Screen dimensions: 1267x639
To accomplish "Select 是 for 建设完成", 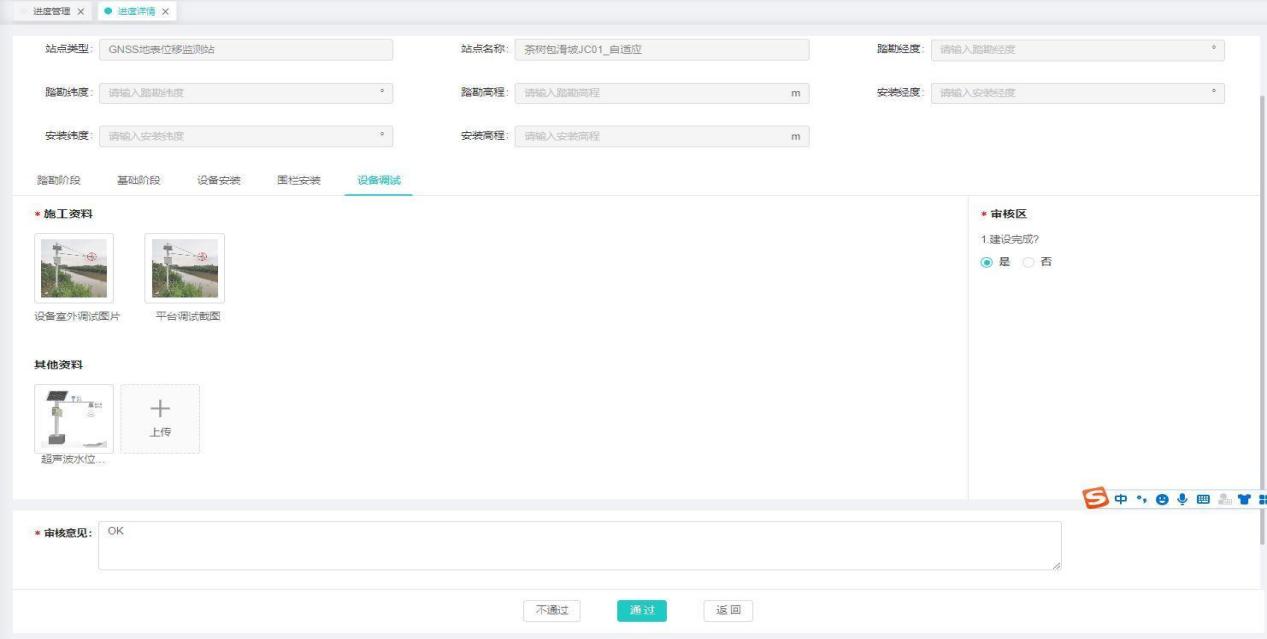I will 988,261.
